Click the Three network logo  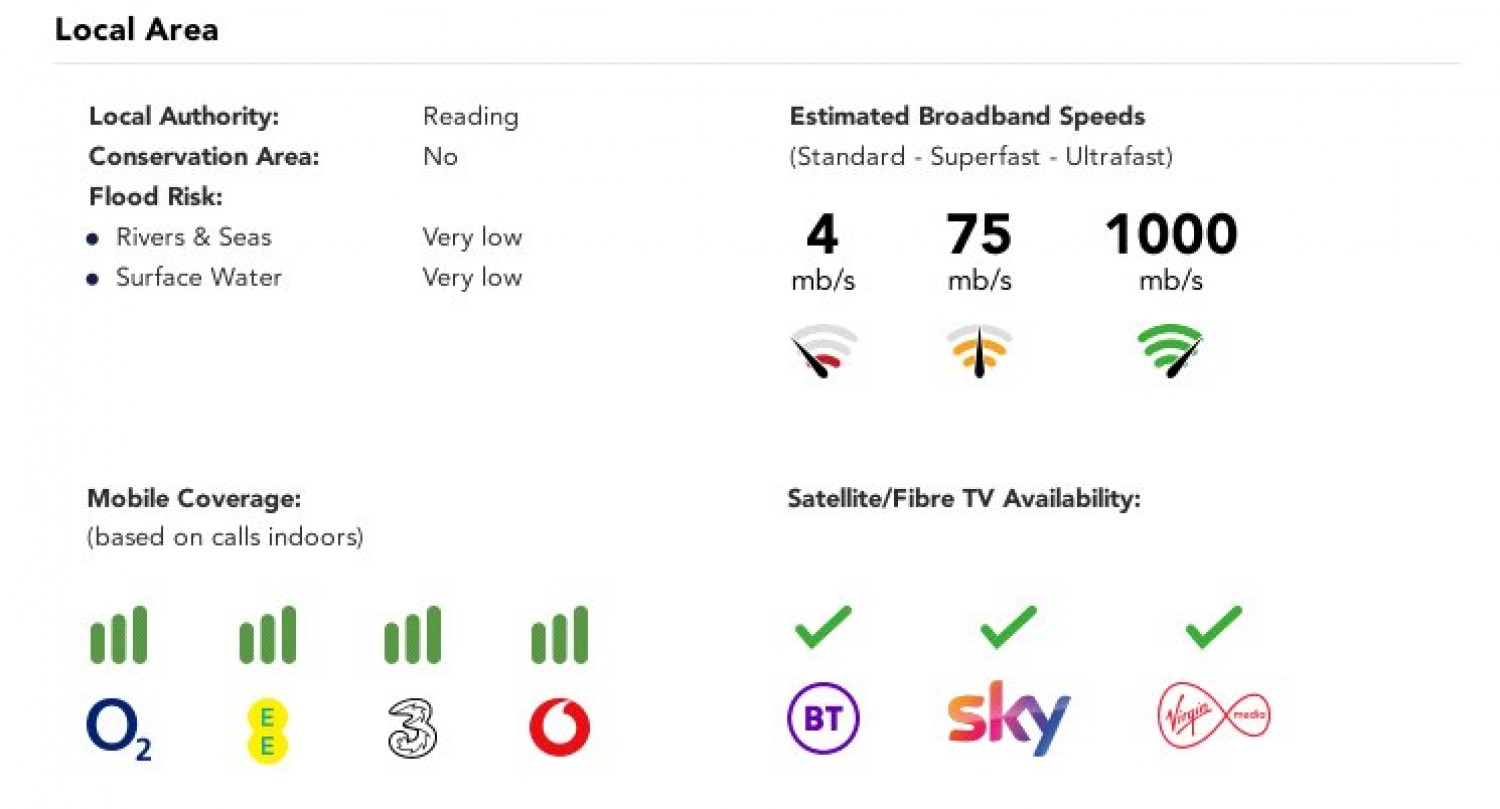pyautogui.click(x=412, y=728)
